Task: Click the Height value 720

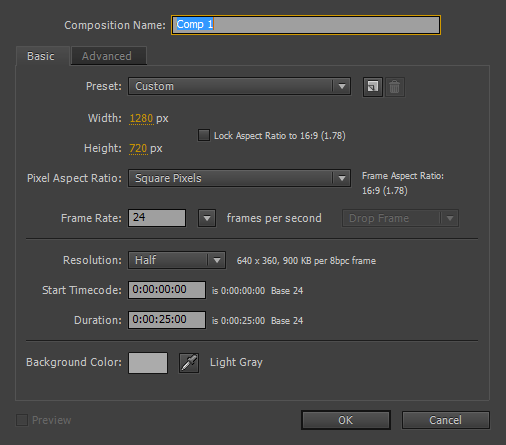Action: click(138, 148)
